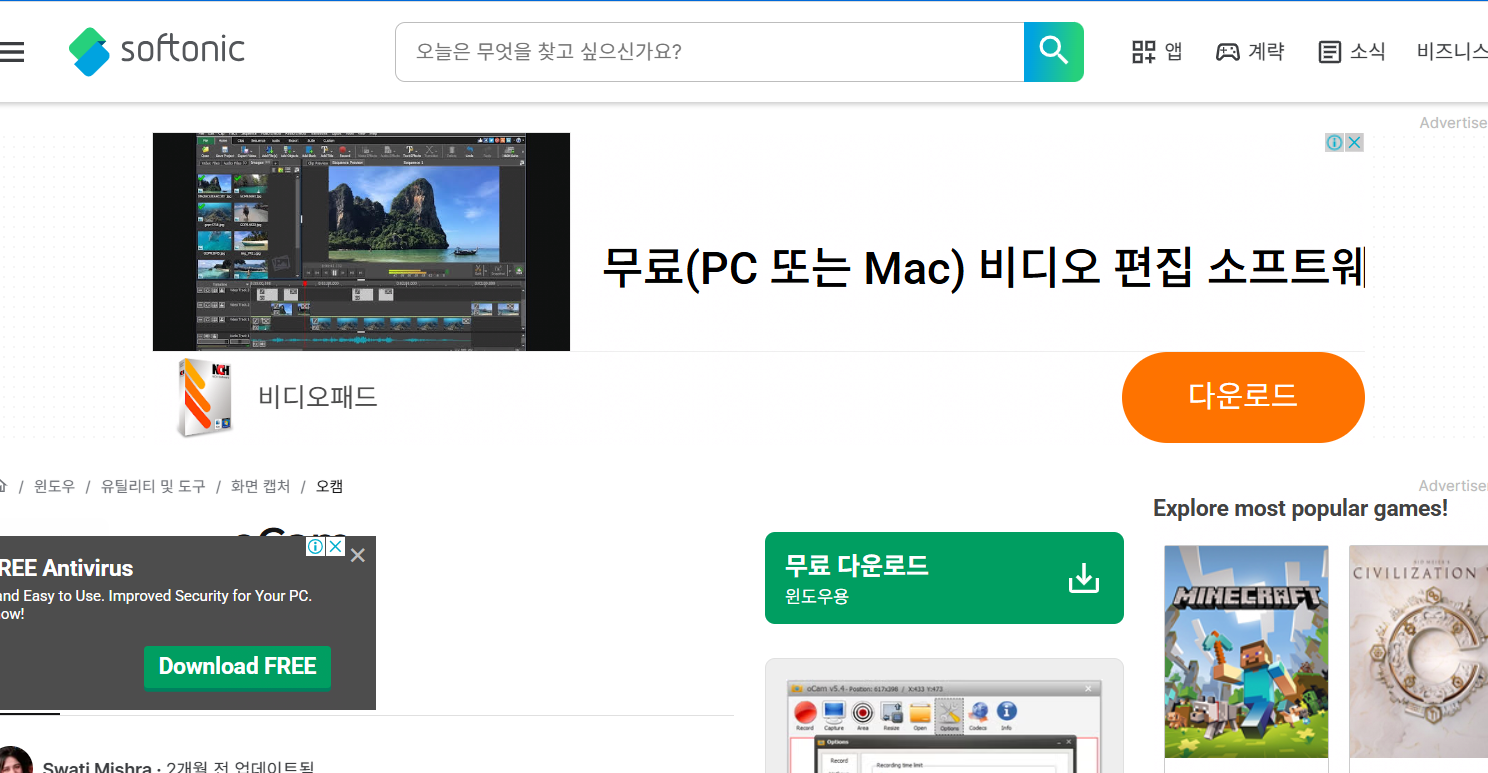Image resolution: width=1488 pixels, height=773 pixels.
Task: Select 비즈니스 in the top navigation
Action: click(x=1452, y=51)
